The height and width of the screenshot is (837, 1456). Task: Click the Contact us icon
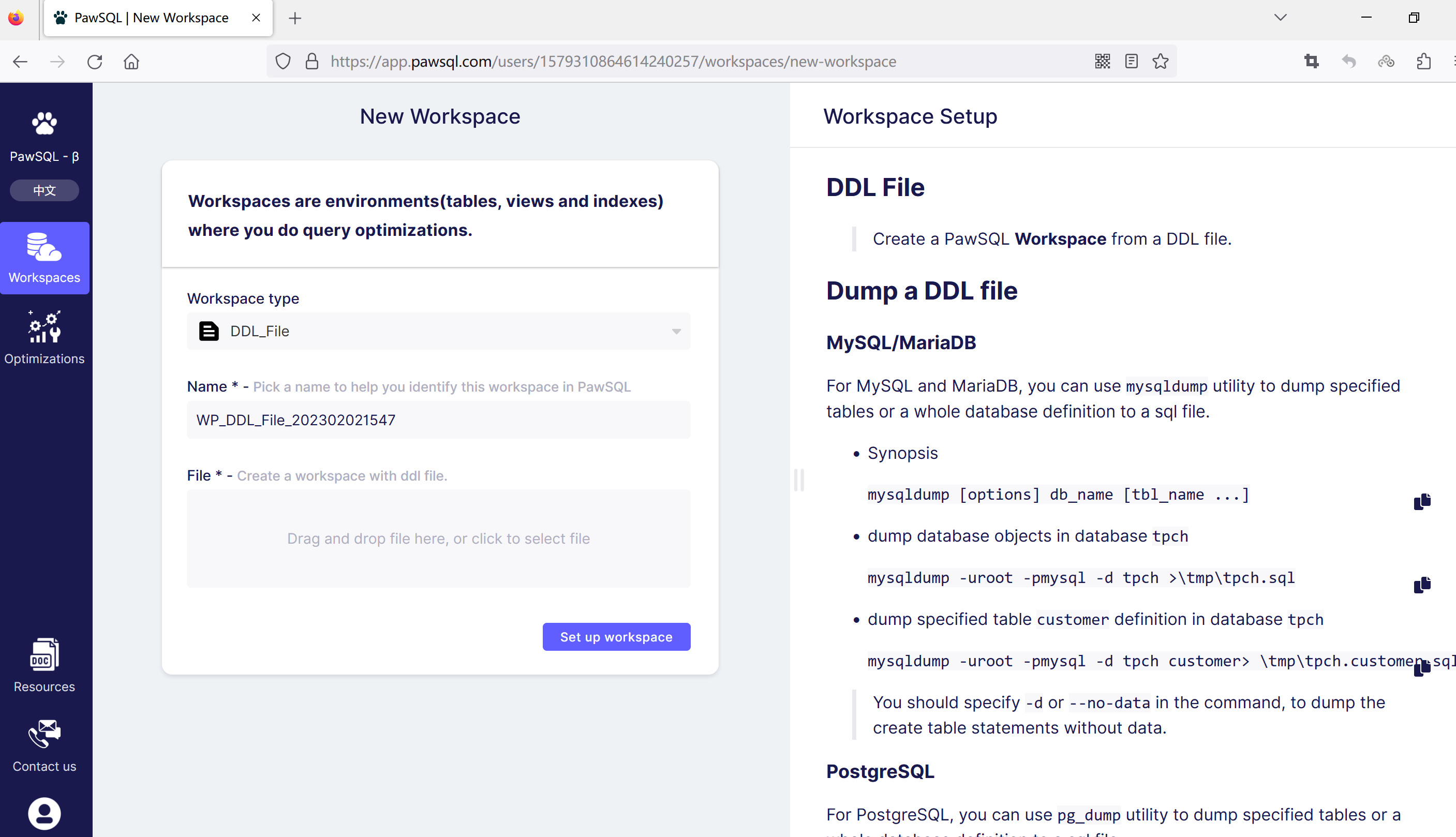tap(44, 734)
